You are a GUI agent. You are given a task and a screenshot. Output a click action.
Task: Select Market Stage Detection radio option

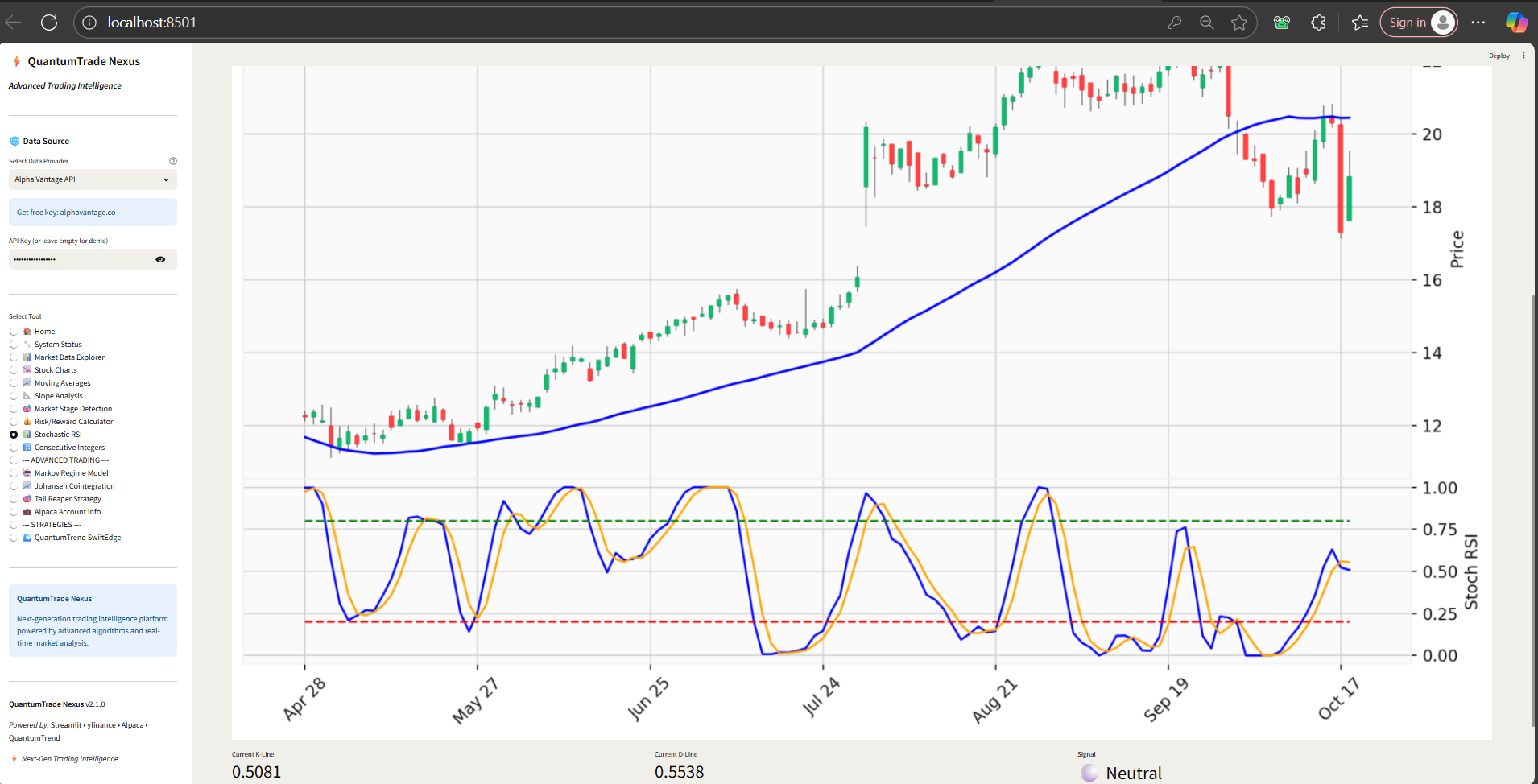click(x=14, y=409)
